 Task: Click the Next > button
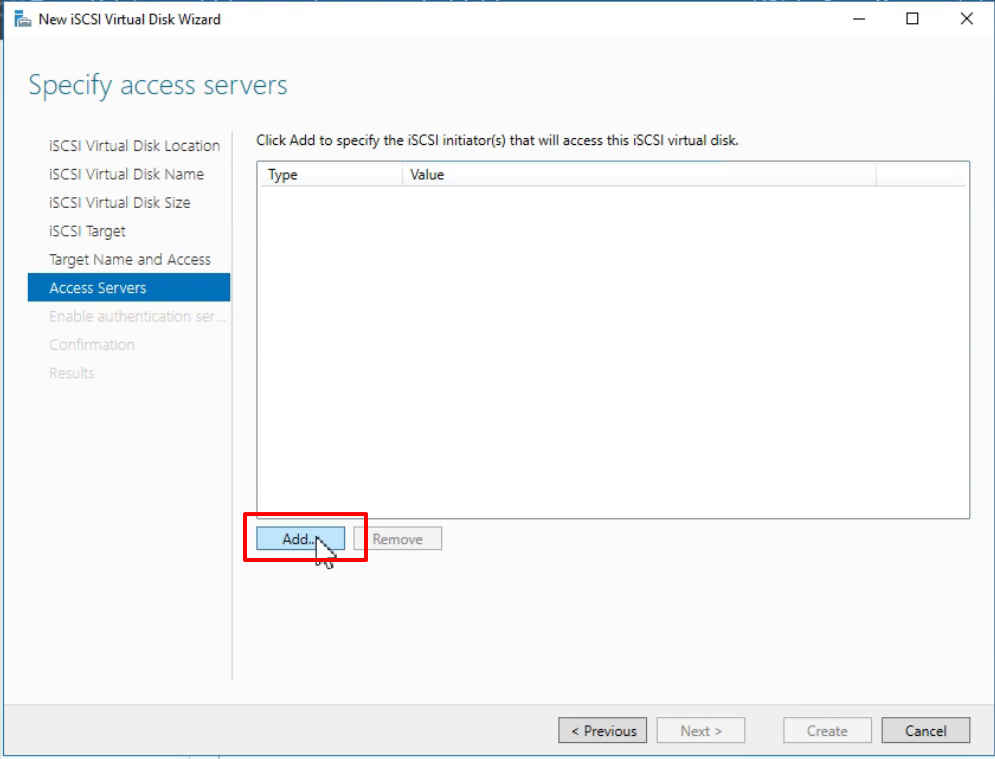click(x=701, y=730)
